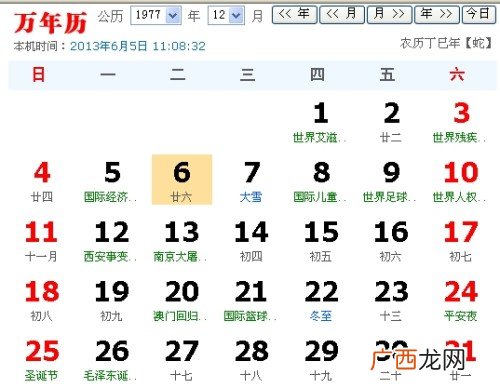Click the Sunday 日 column header
This screenshot has width=500, height=388.
click(39, 74)
